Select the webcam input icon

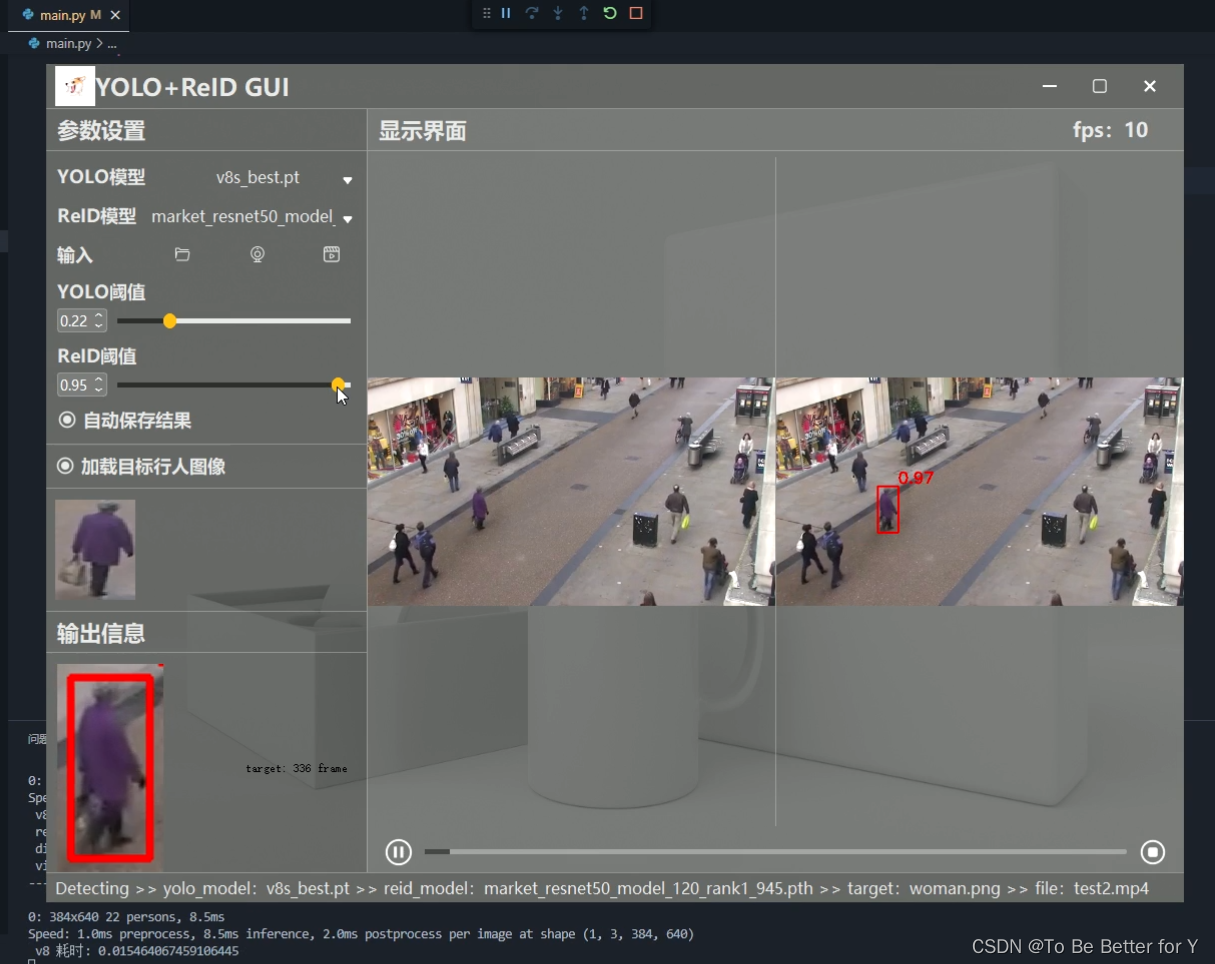(x=257, y=255)
